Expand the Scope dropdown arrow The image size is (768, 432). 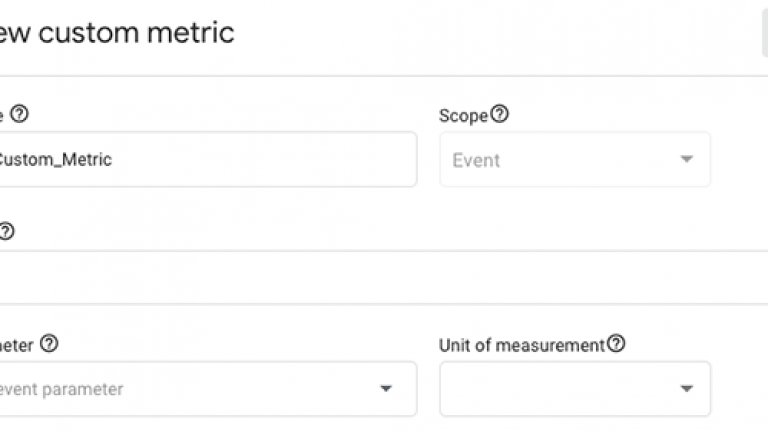pyautogui.click(x=686, y=160)
